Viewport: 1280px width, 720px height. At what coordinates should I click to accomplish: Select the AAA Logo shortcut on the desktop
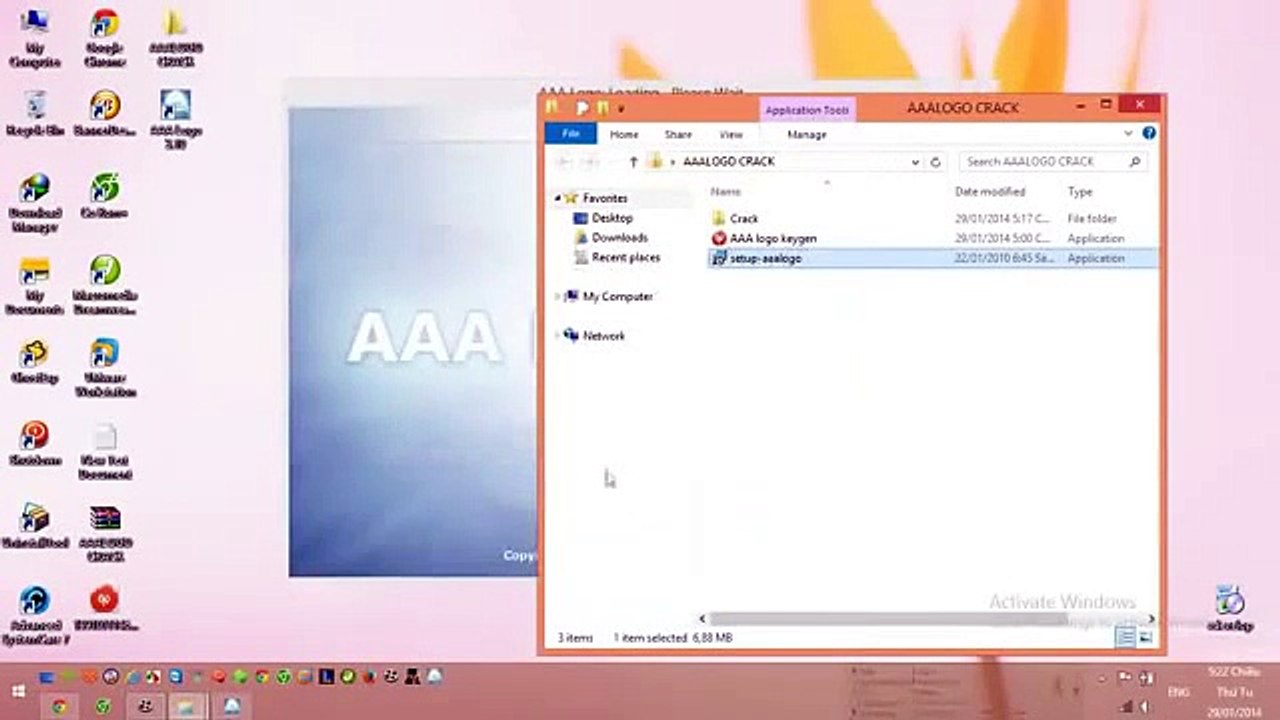click(175, 120)
